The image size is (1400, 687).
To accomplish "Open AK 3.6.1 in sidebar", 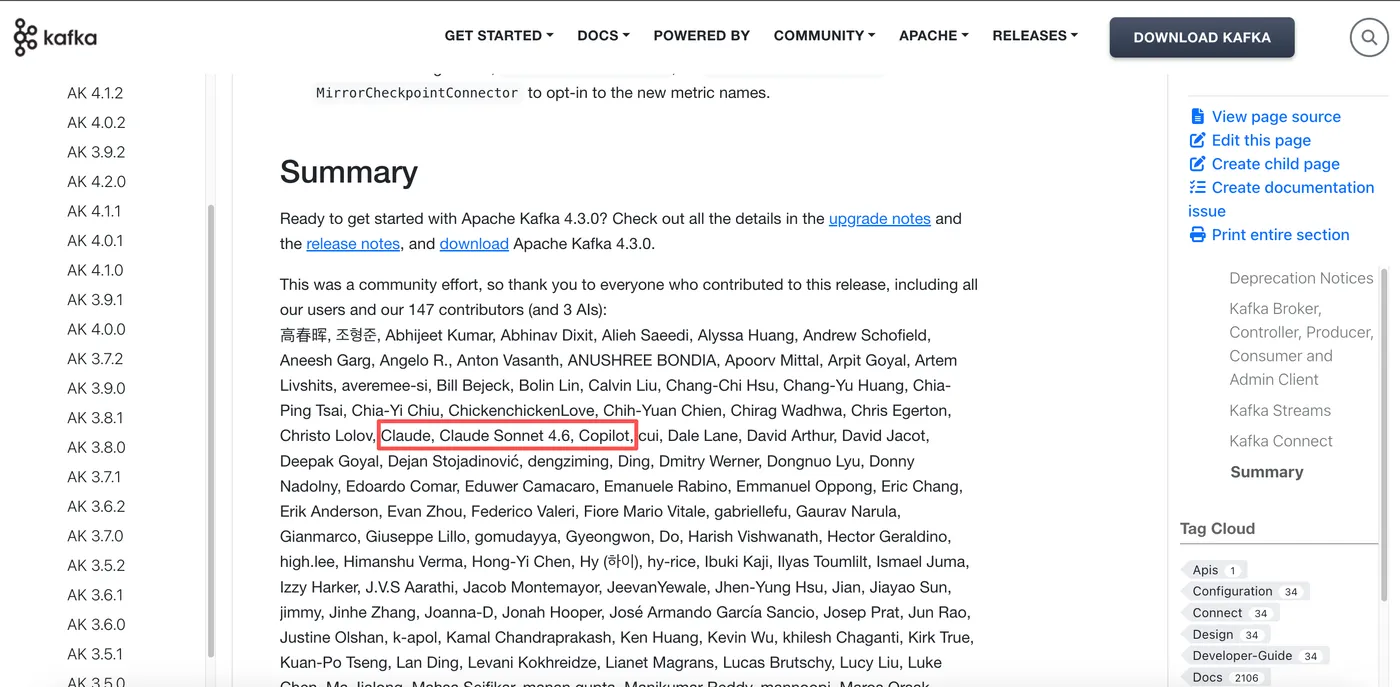I will click(x=95, y=594).
